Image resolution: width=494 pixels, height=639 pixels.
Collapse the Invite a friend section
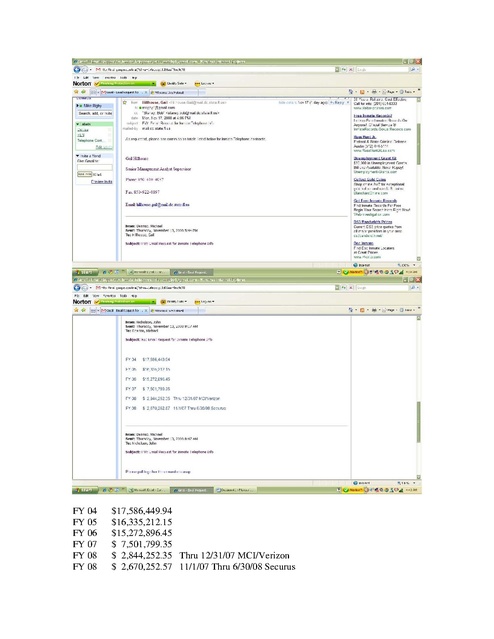tap(77, 156)
